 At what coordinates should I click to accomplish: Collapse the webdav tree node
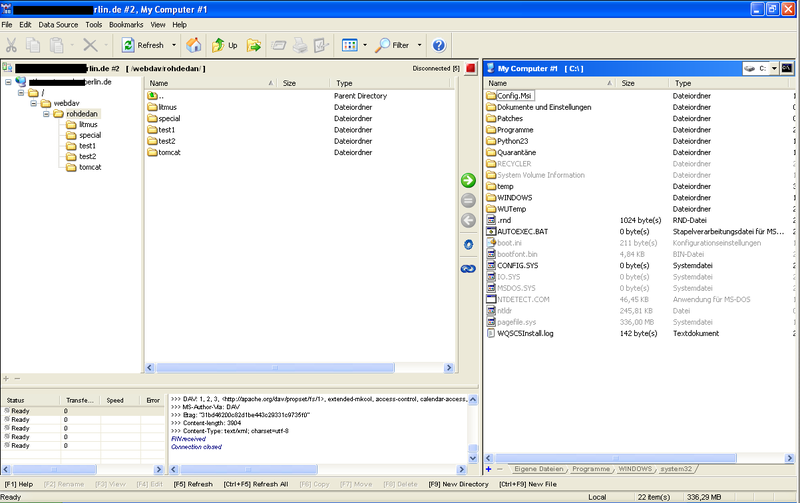point(33,103)
